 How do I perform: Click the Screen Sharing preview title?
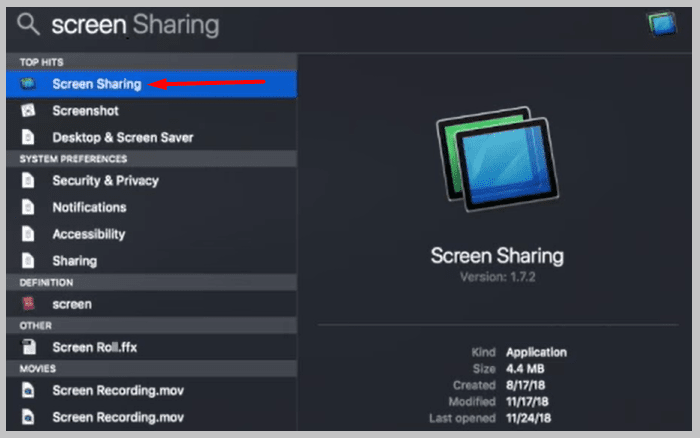coord(497,256)
